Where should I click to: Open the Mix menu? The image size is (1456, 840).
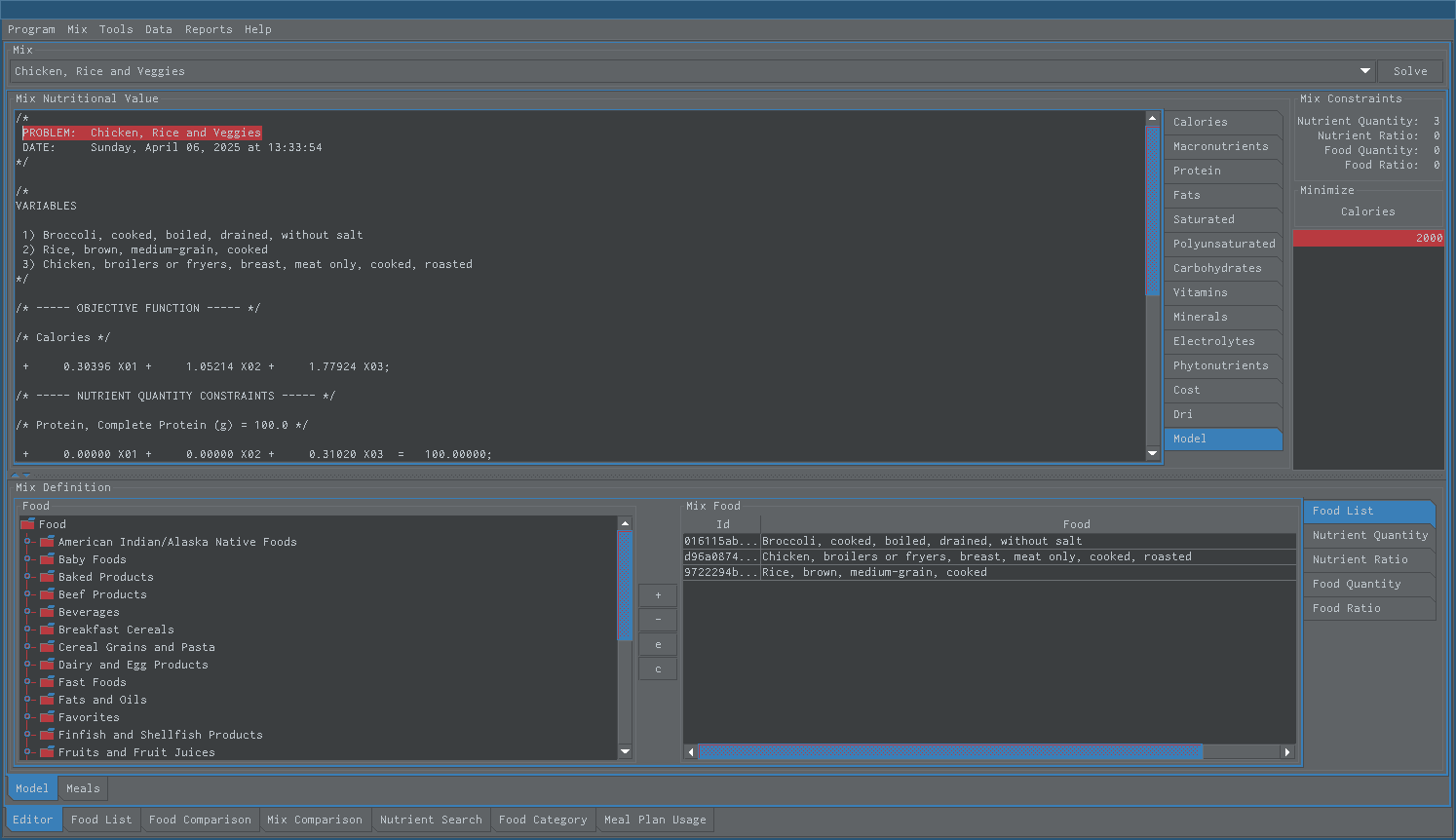click(x=77, y=29)
